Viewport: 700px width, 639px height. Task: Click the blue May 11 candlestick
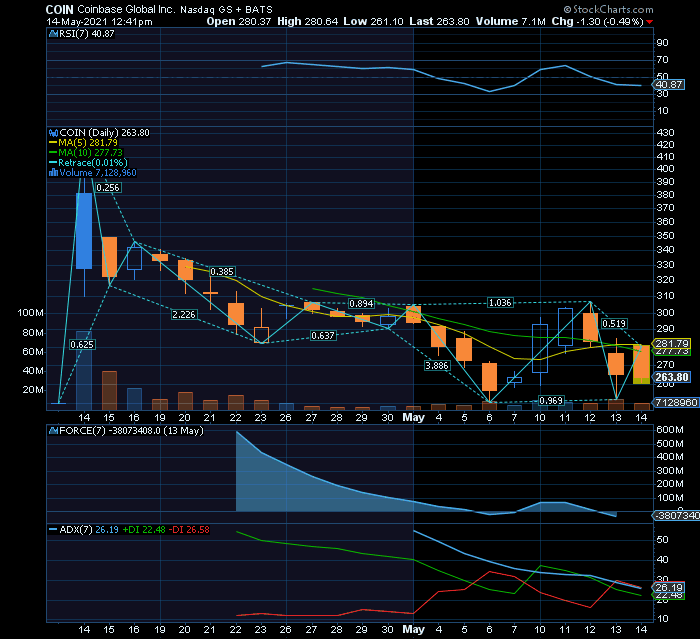click(565, 327)
